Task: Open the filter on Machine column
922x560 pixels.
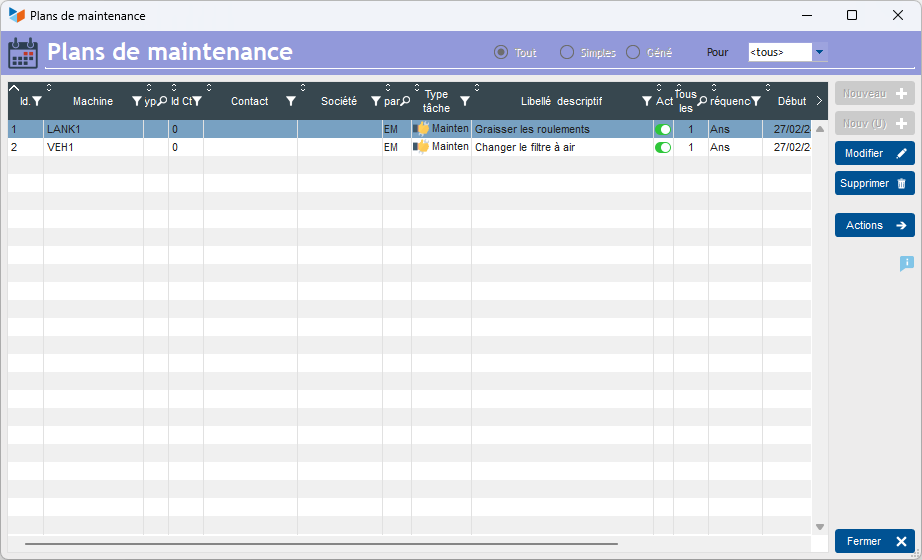Action: coord(137,101)
